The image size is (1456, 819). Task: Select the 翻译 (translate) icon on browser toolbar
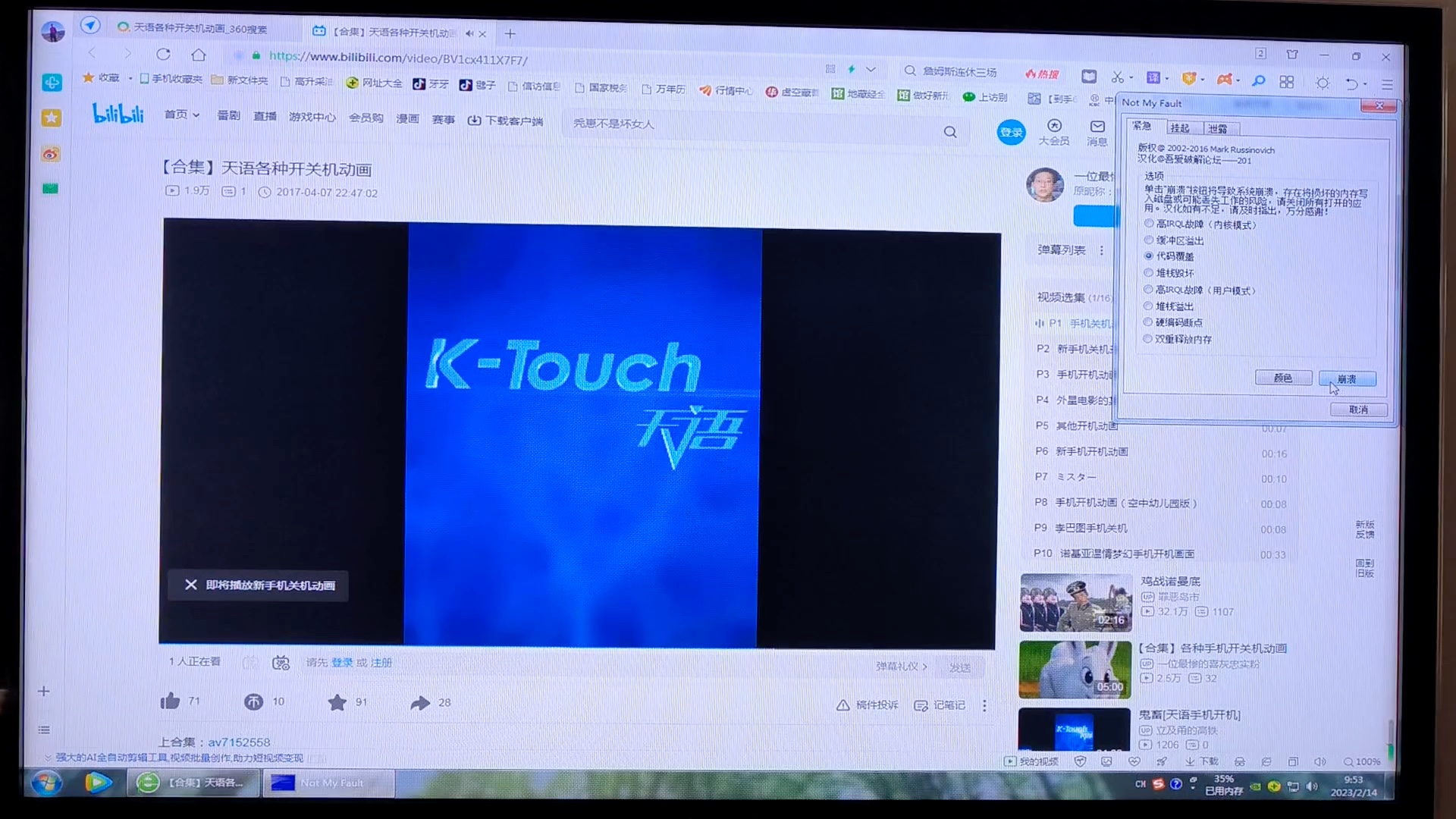(1153, 79)
